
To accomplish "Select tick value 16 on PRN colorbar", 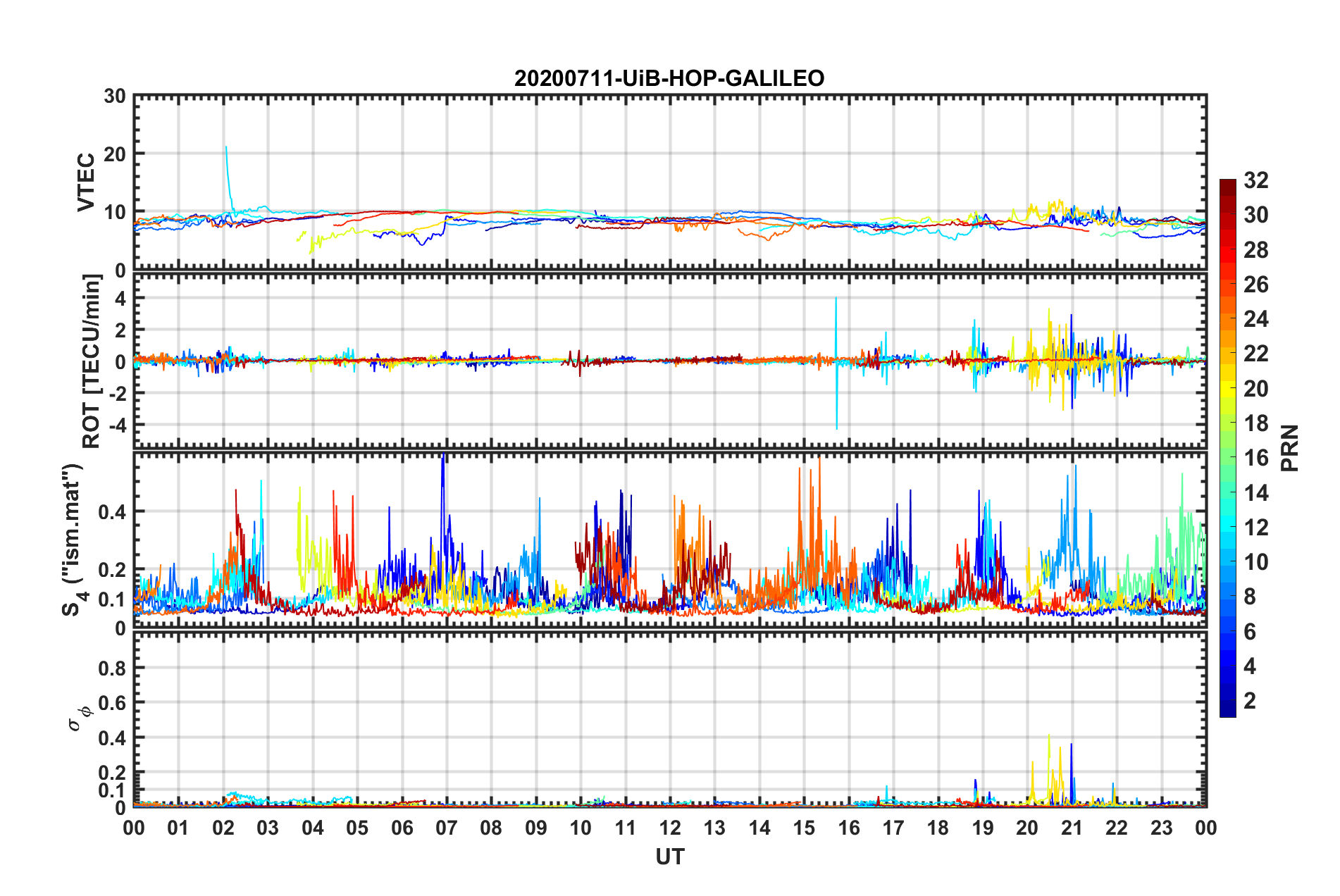I will [x=1255, y=458].
